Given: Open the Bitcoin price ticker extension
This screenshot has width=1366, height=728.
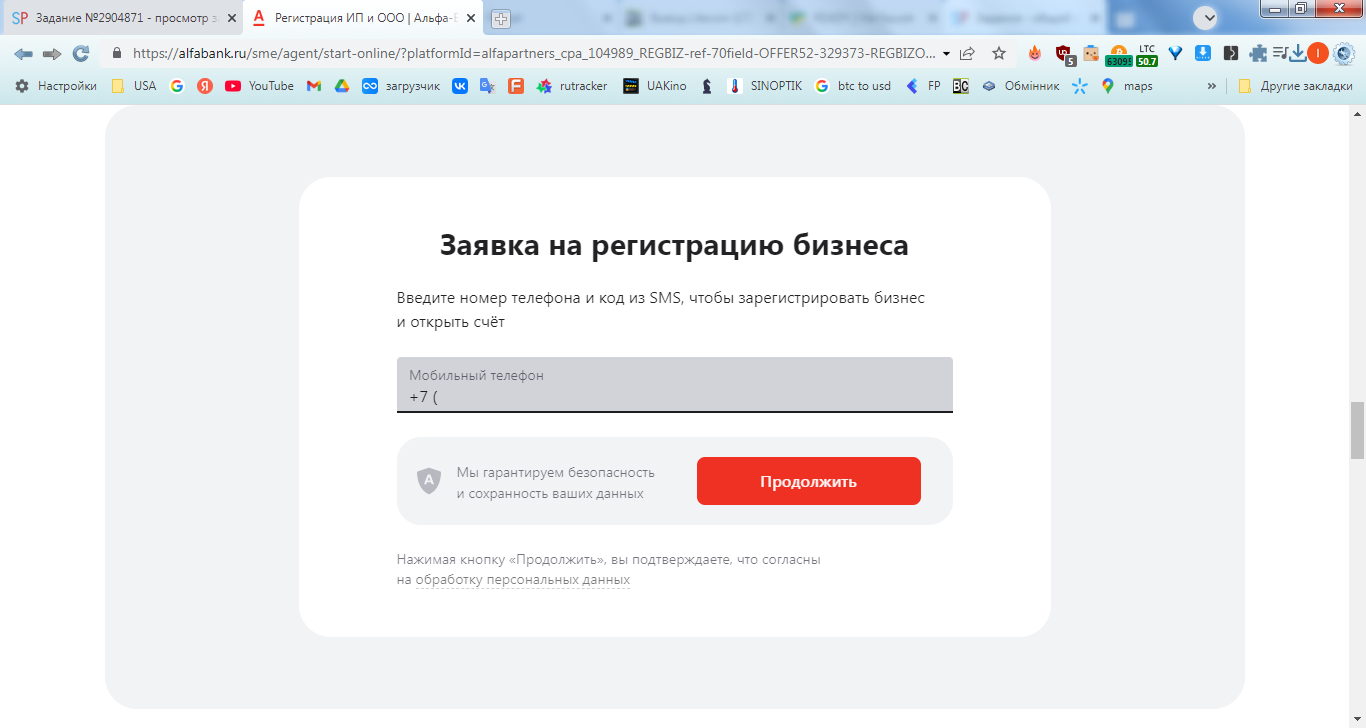Looking at the screenshot, I should [x=1118, y=55].
